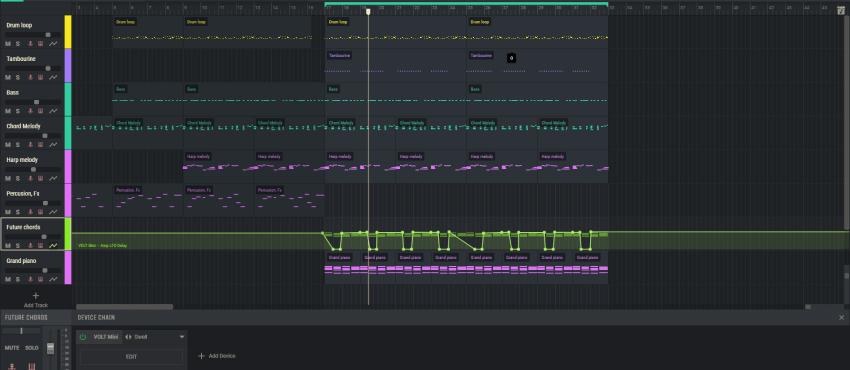850x370 pixels.
Task: Click Add Device in the device chain
Action: 217,356
